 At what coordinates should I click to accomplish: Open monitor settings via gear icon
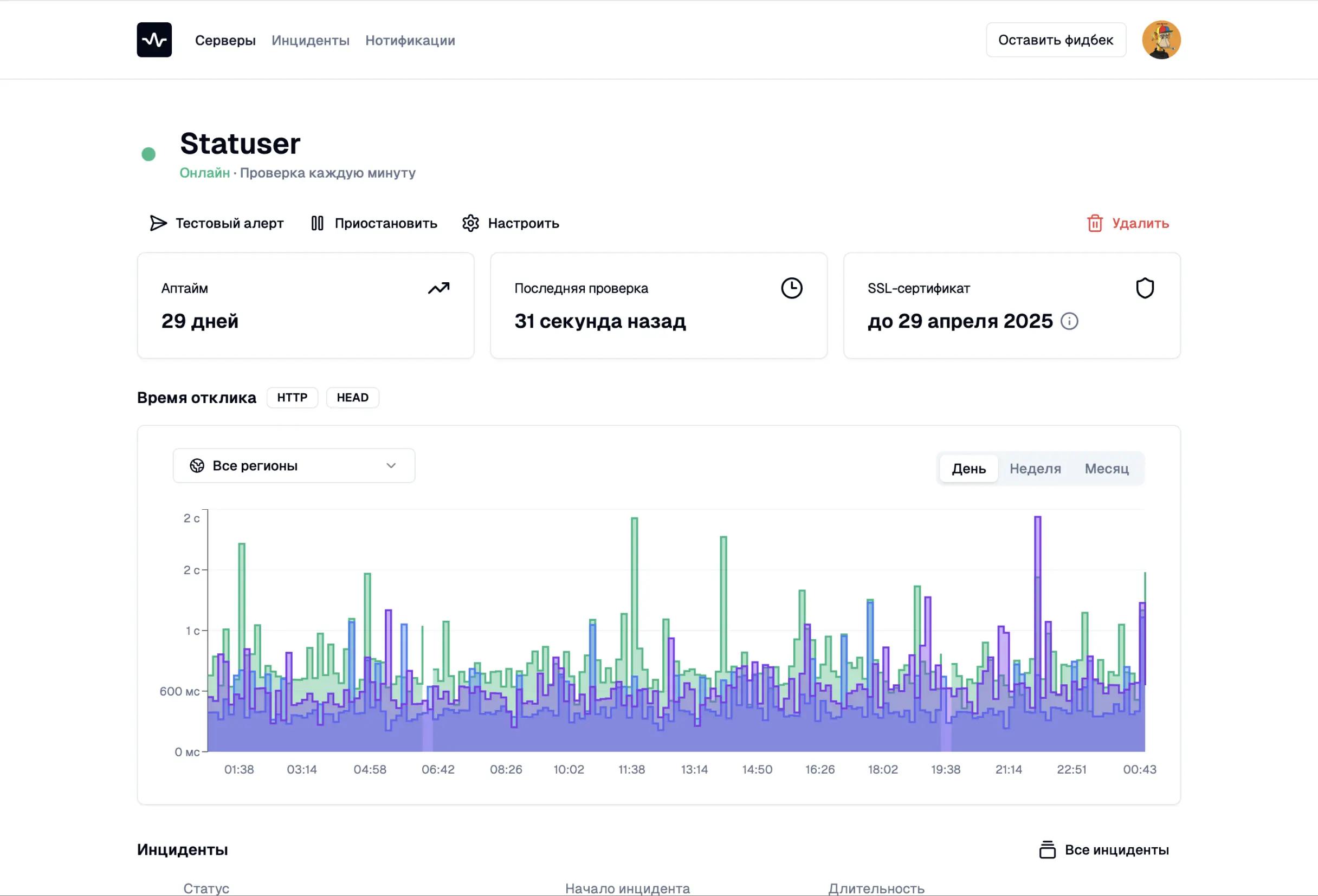pyautogui.click(x=471, y=223)
